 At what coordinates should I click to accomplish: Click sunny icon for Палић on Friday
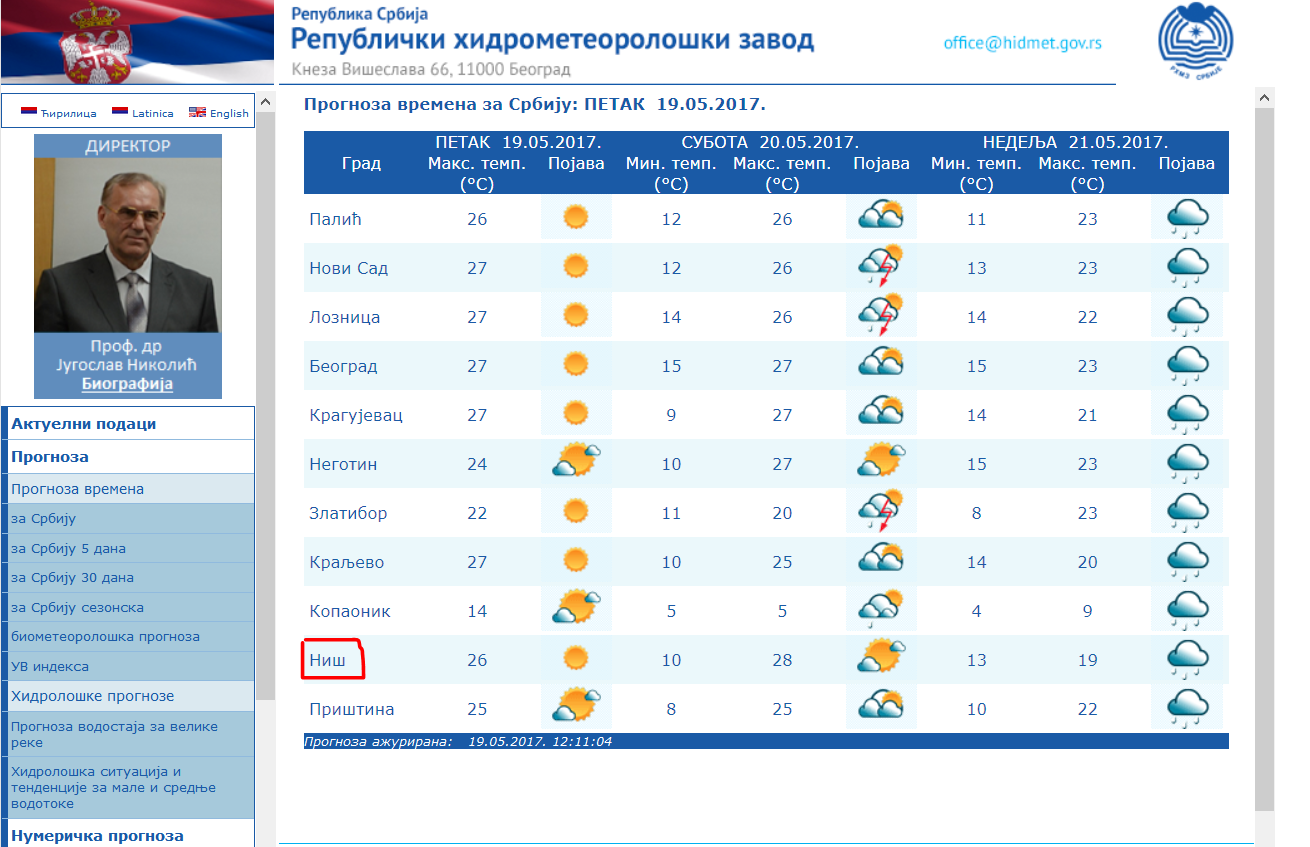(x=575, y=218)
